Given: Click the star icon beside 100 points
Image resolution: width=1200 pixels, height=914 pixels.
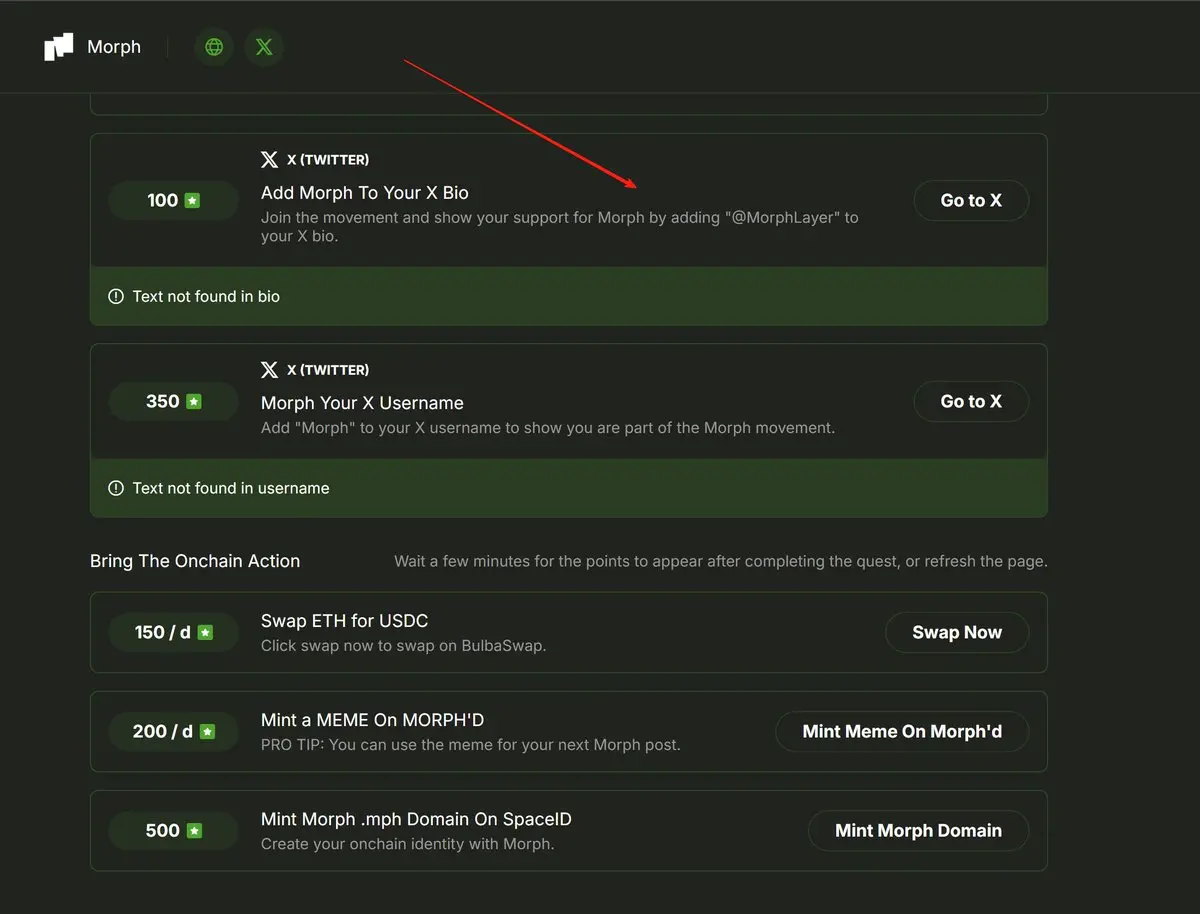Looking at the screenshot, I should click(193, 200).
